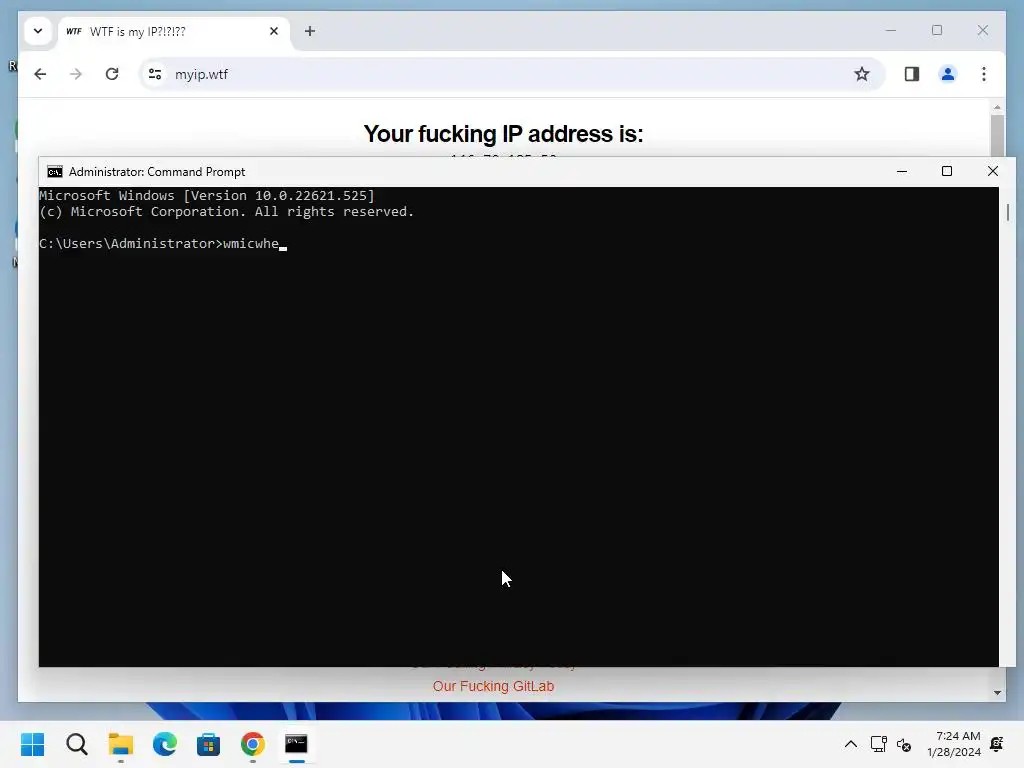Select the WTF is my IP tab

tap(173, 31)
